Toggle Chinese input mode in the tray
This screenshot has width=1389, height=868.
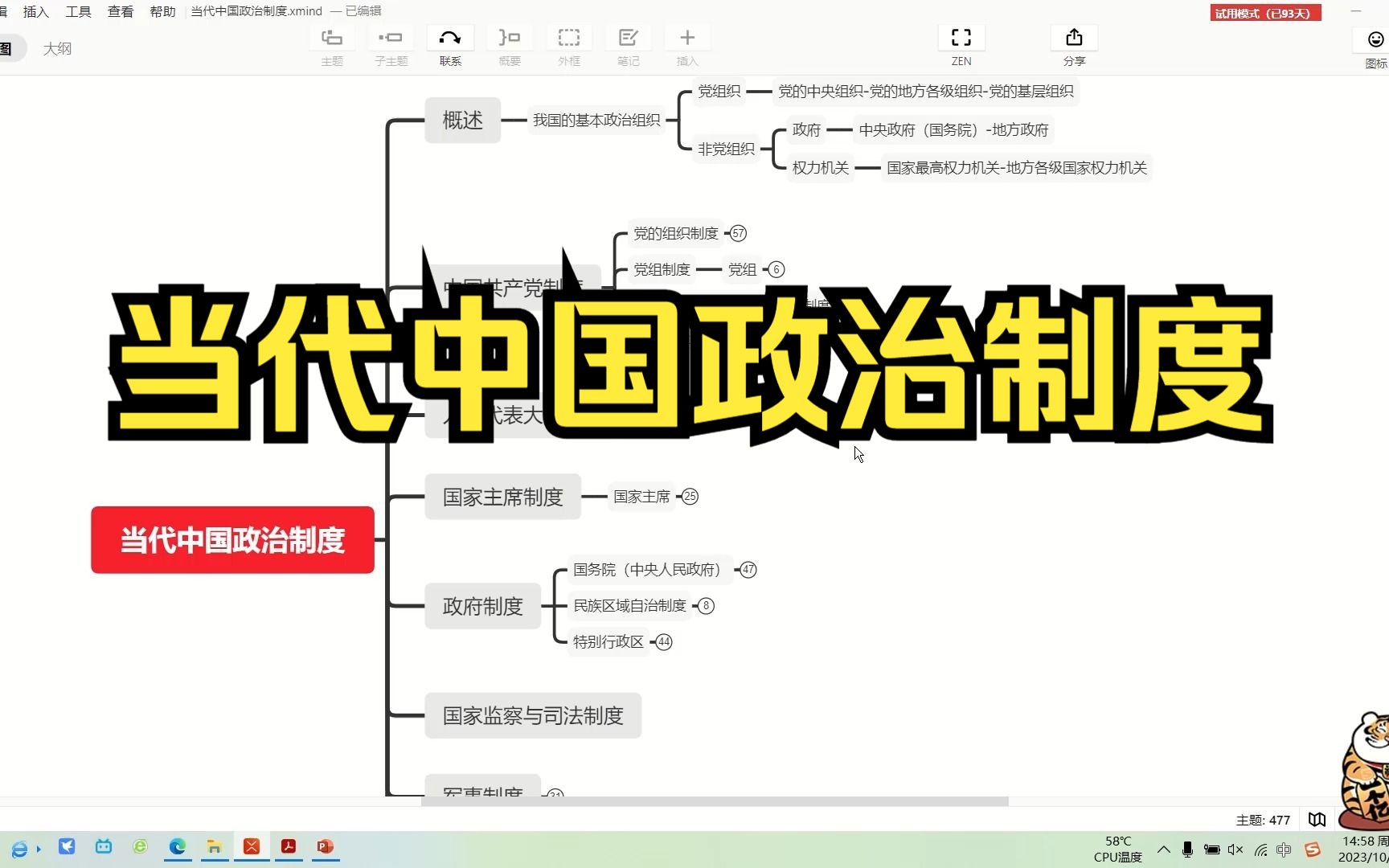(x=1284, y=850)
